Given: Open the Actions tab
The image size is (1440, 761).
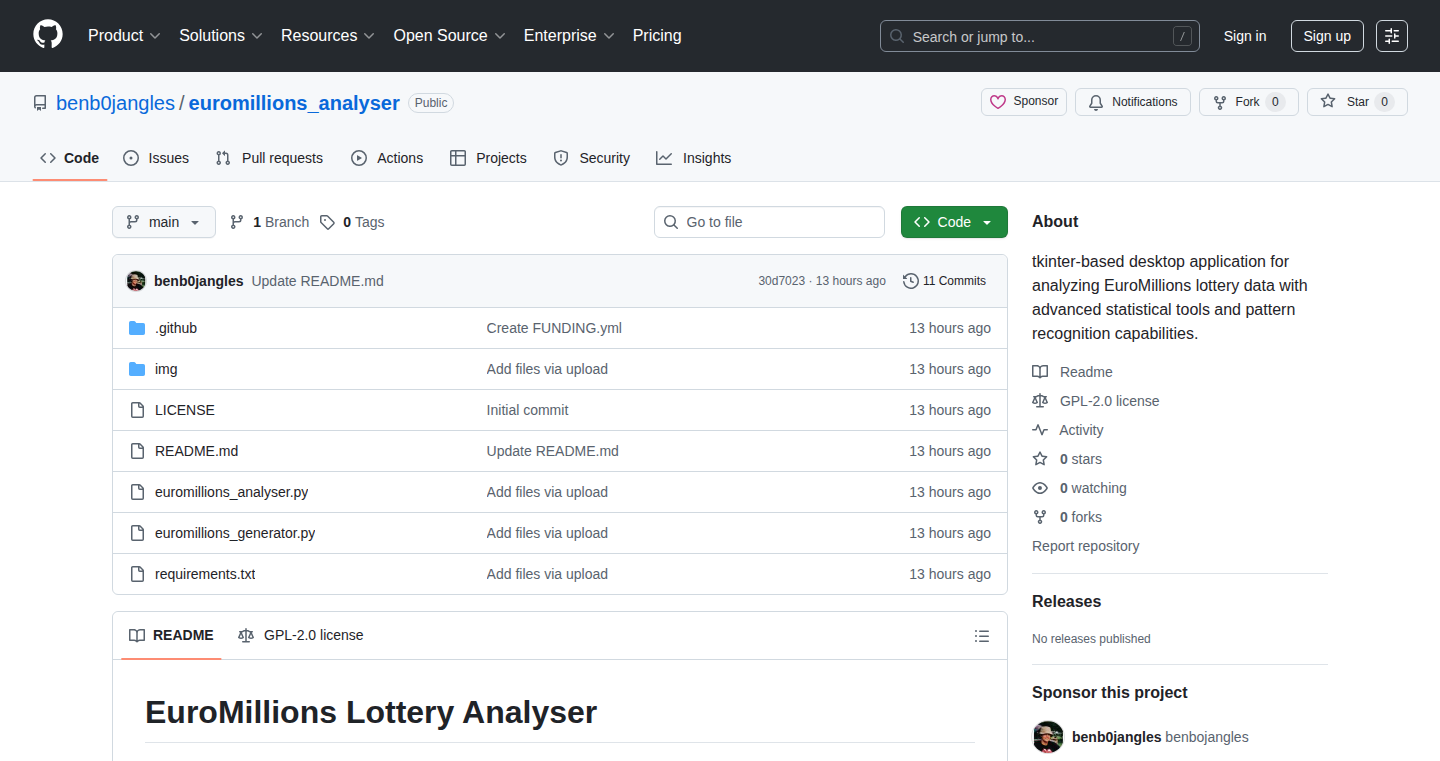Looking at the screenshot, I should pos(387,158).
